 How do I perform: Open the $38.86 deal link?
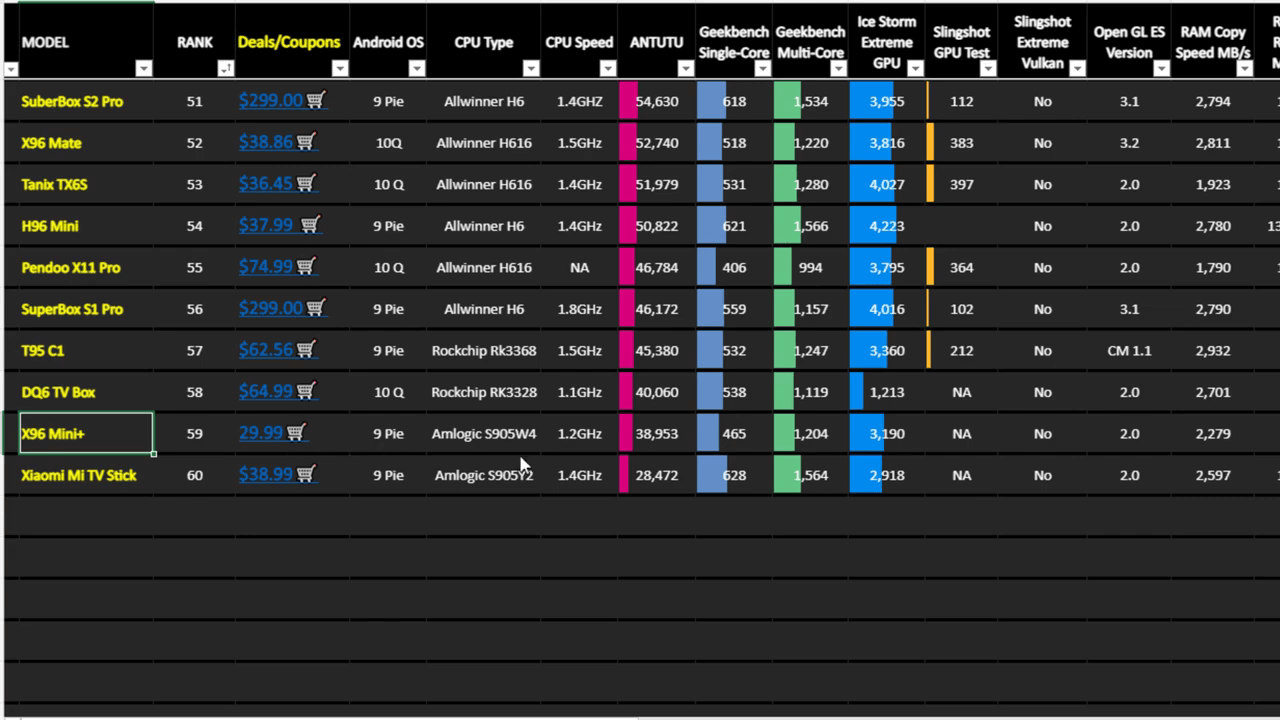click(266, 142)
